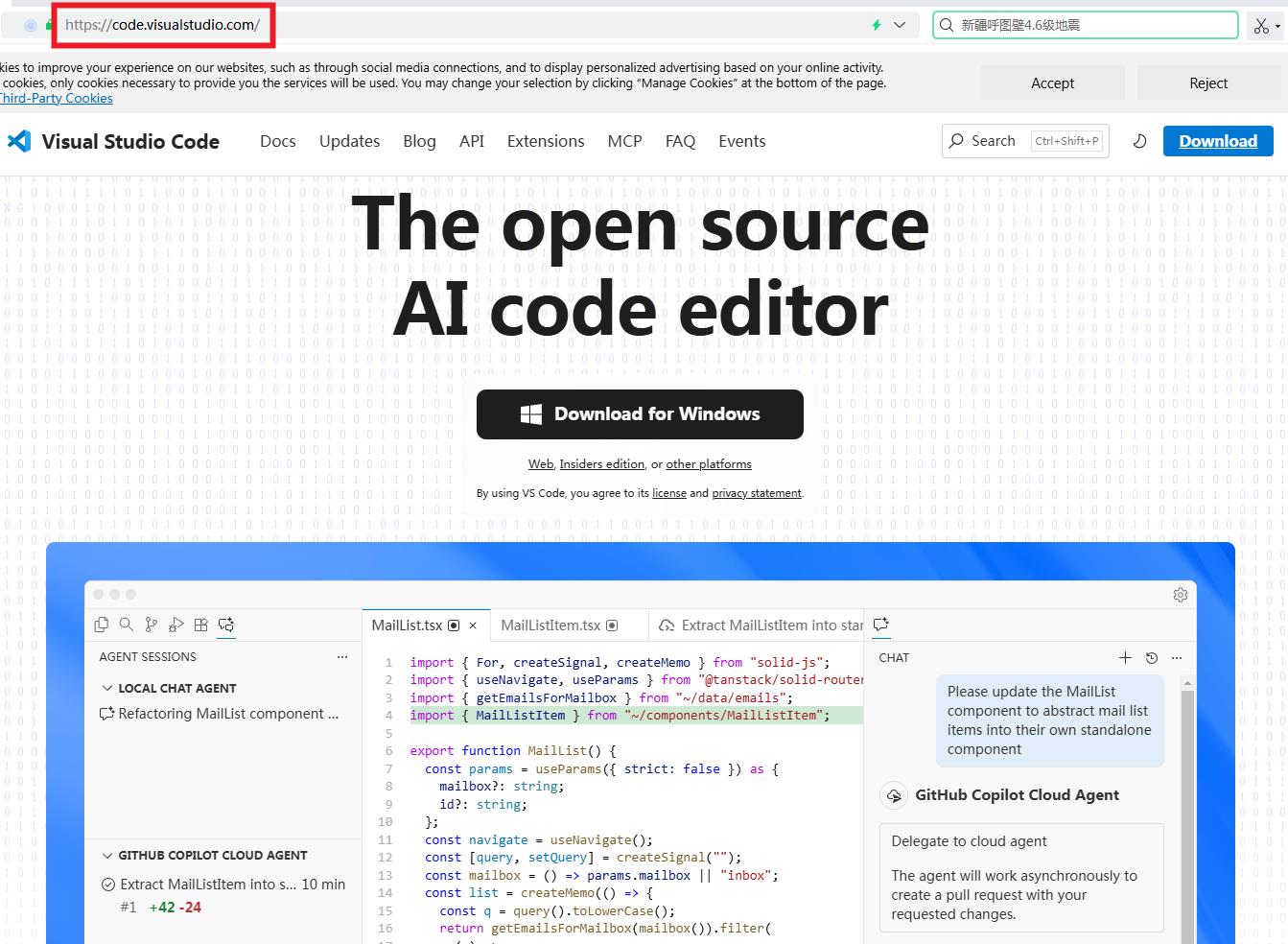Image resolution: width=1288 pixels, height=944 pixels.
Task: Open the Third-Party Cookies link
Action: coord(57,98)
